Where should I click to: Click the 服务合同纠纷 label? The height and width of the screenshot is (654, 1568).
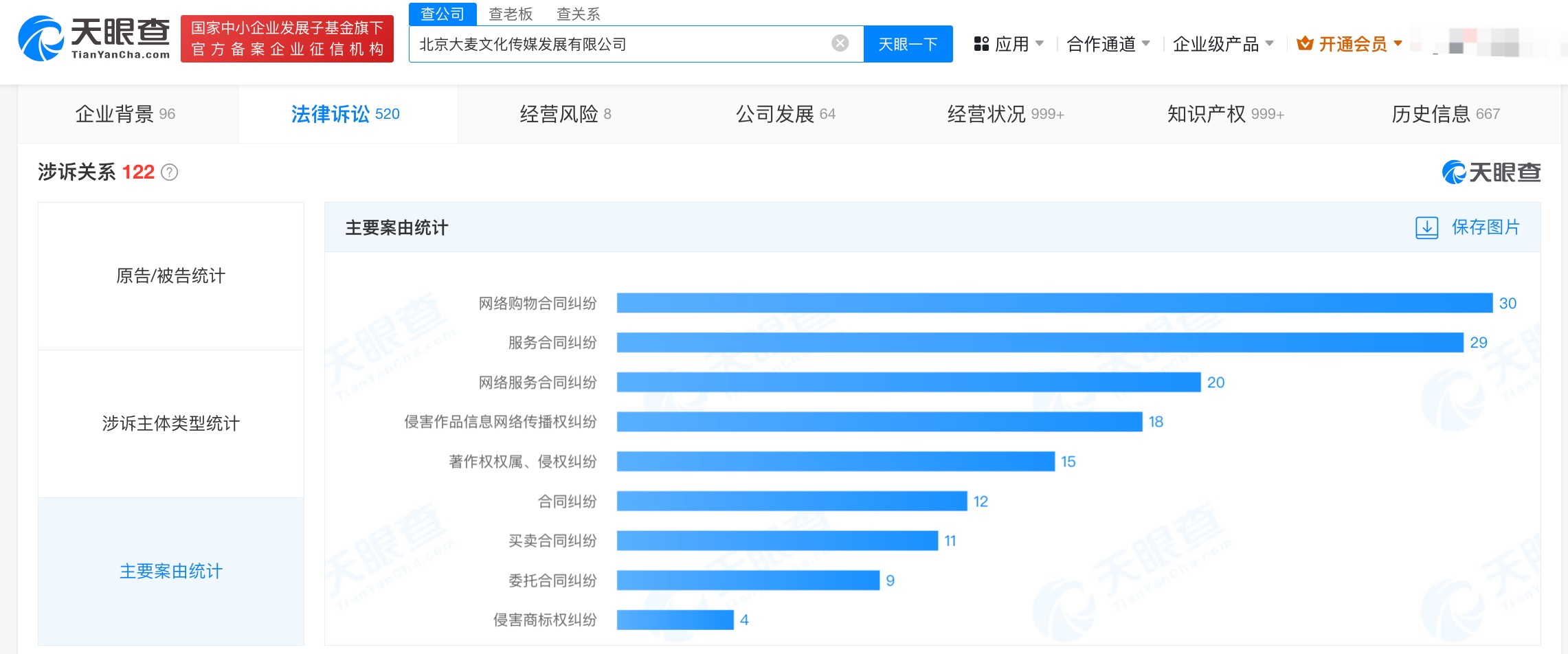[x=552, y=342]
